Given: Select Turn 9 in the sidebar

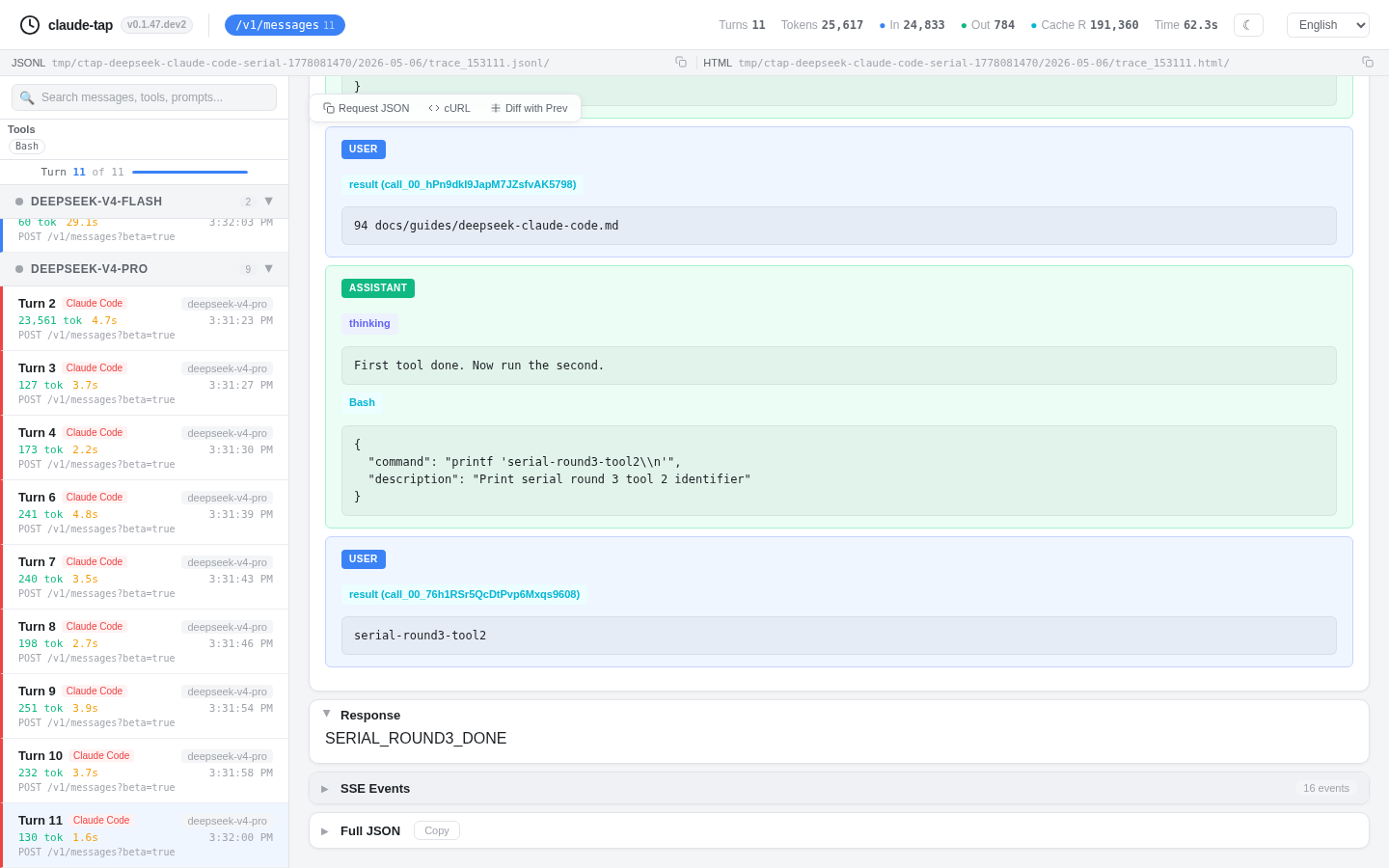Looking at the screenshot, I should [145, 706].
